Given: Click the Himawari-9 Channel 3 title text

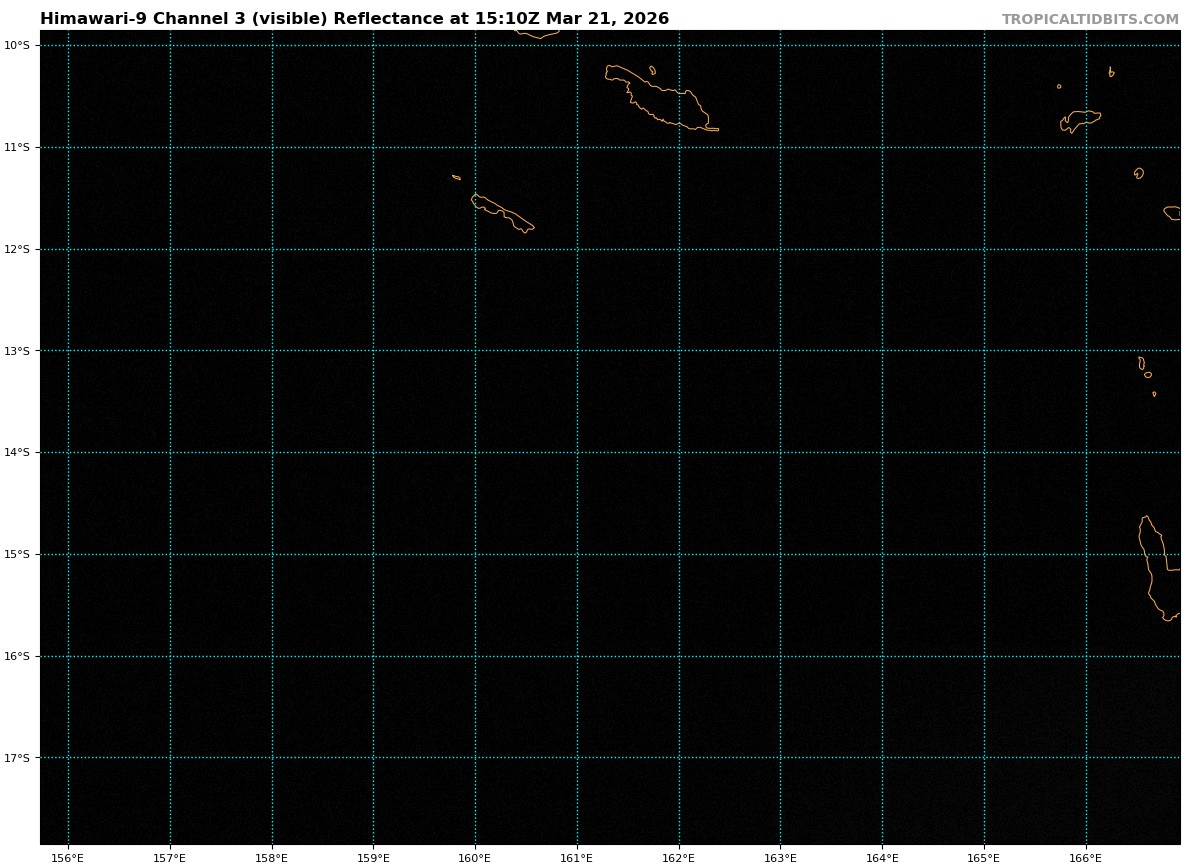Looking at the screenshot, I should tap(354, 19).
